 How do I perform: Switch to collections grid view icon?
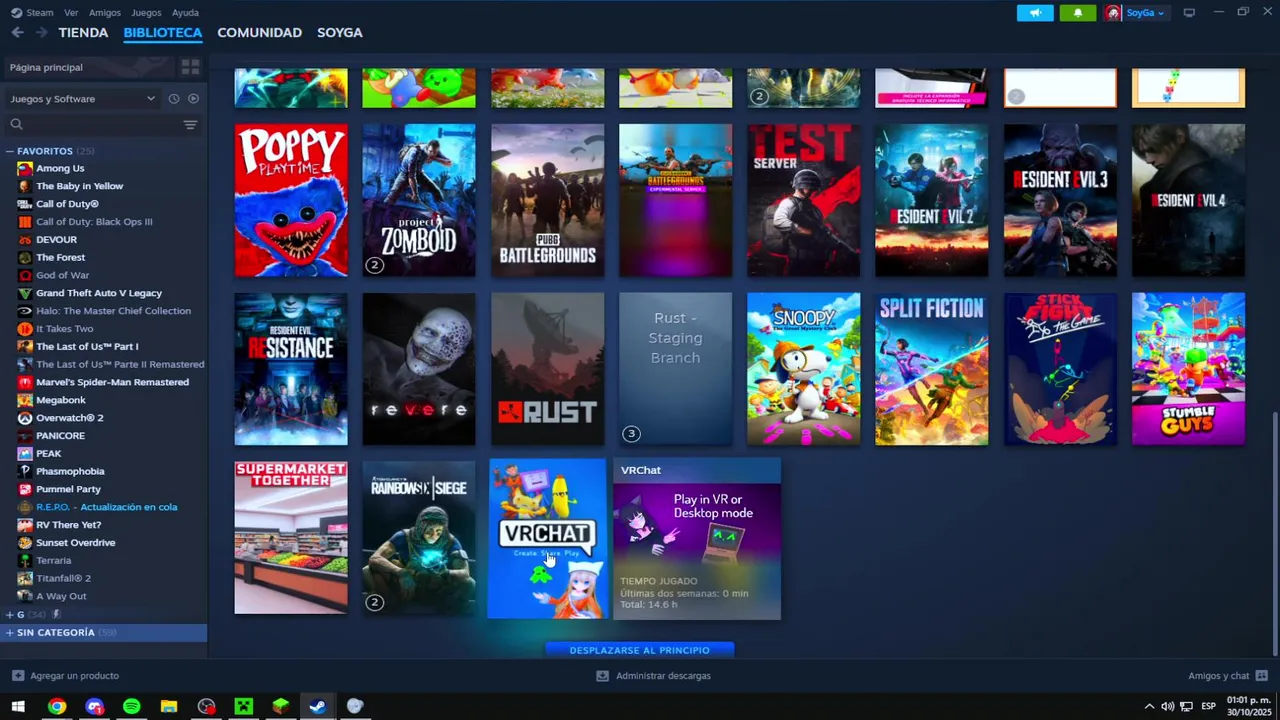click(190, 67)
